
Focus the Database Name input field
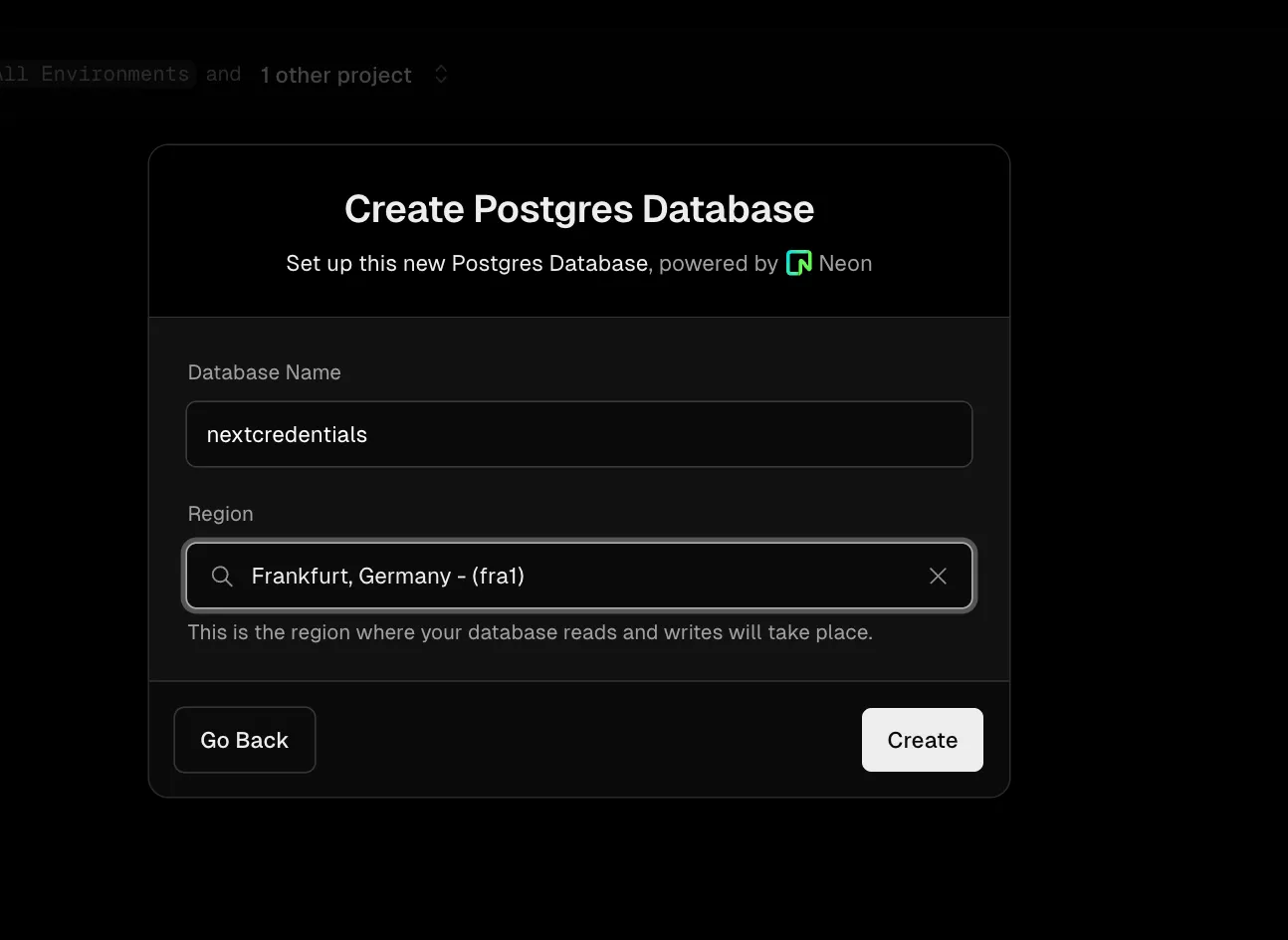tap(578, 434)
